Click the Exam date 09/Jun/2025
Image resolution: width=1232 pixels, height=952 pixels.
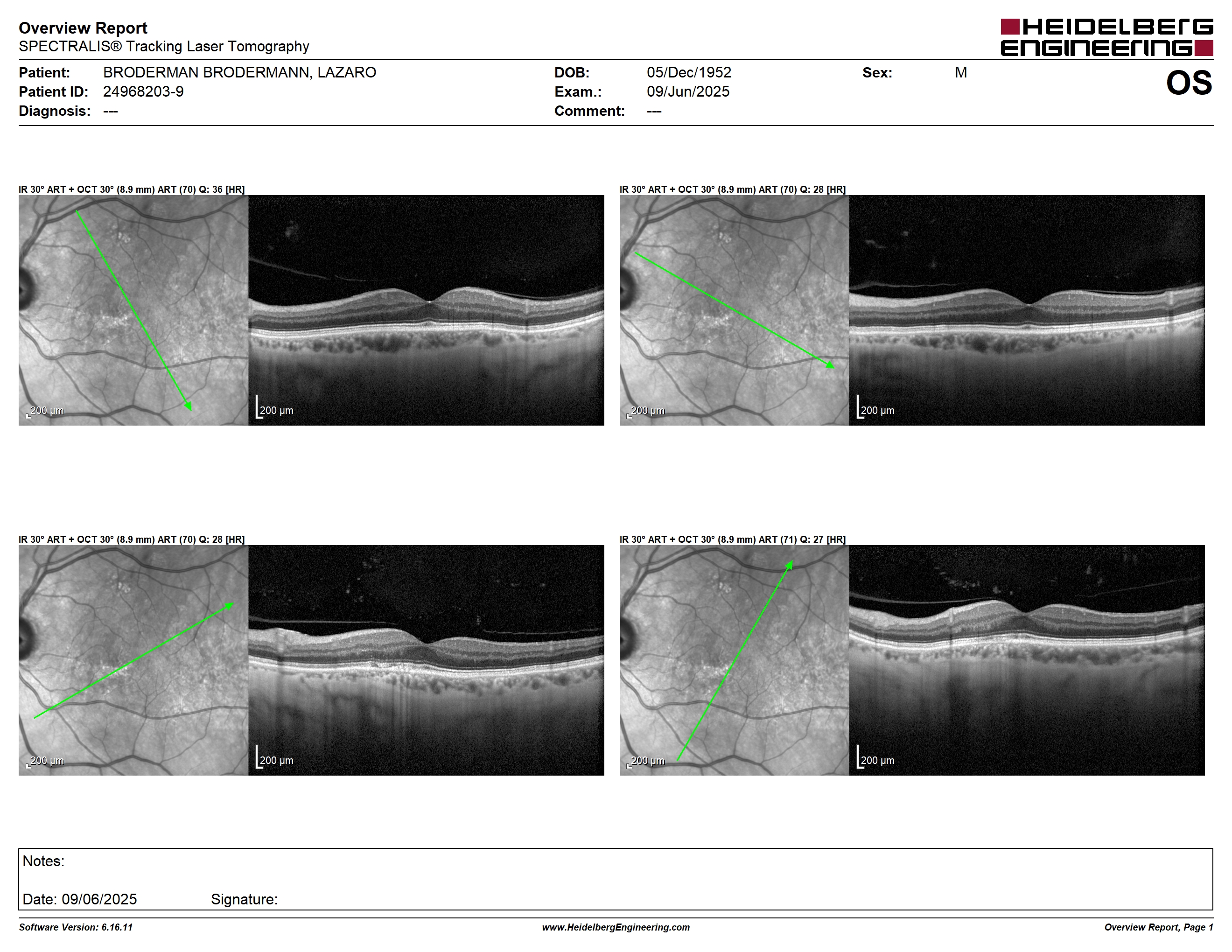[688, 91]
